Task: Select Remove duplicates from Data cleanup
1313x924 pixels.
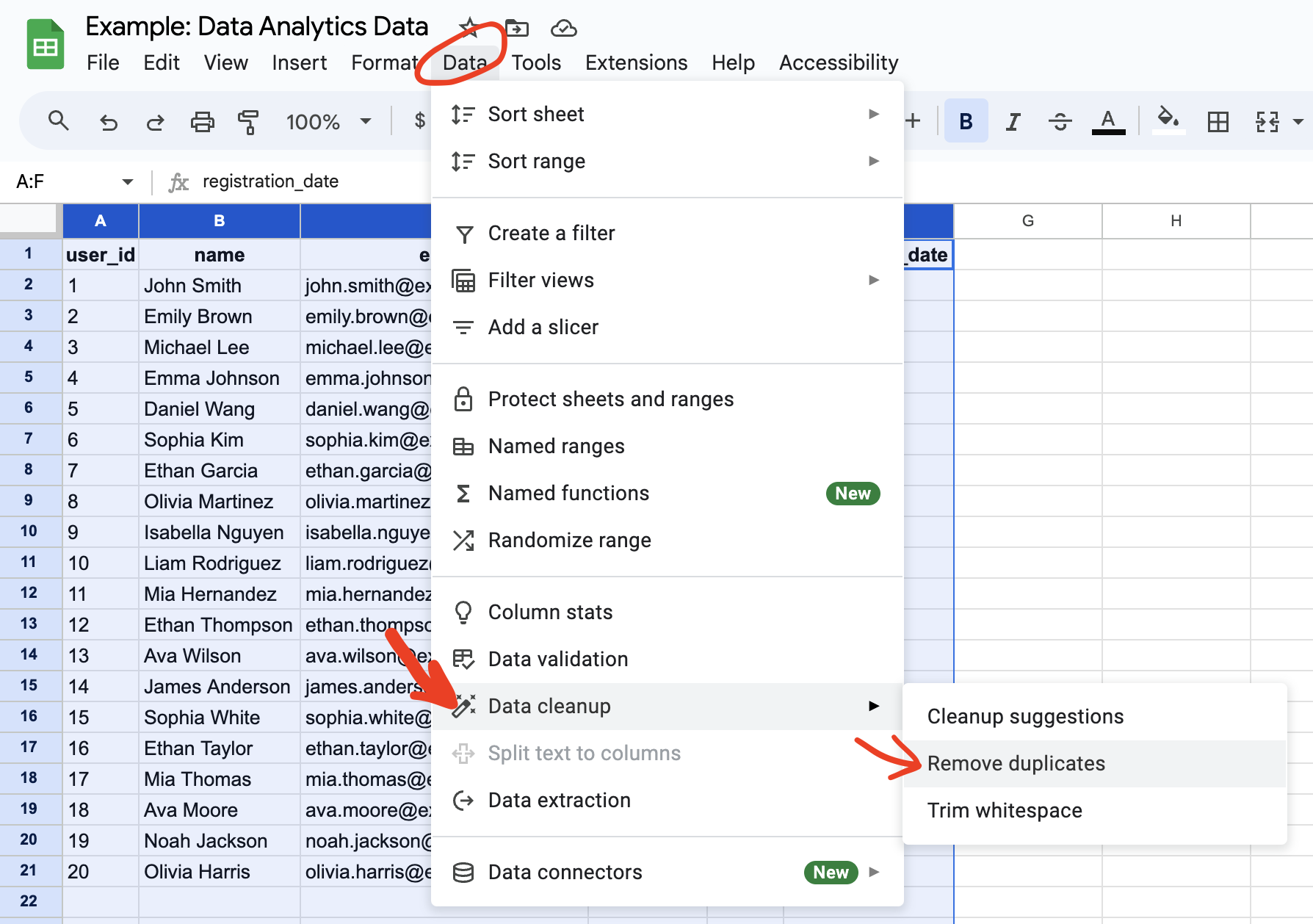Action: pyautogui.click(x=1015, y=763)
